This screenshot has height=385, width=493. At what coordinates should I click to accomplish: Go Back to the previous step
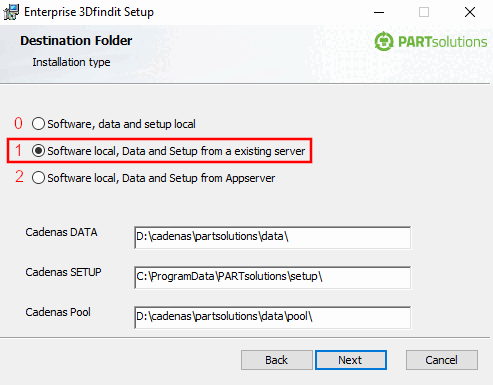coord(277,360)
